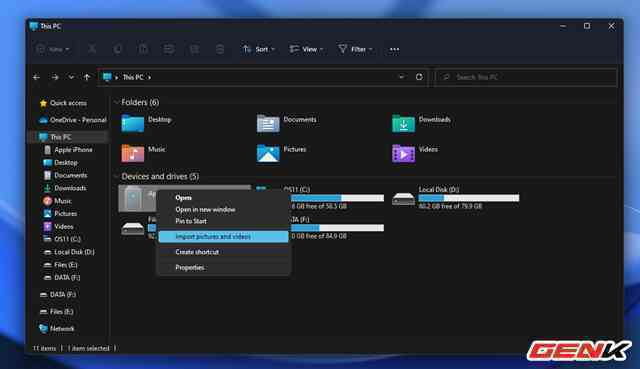The height and width of the screenshot is (369, 640).
Task: Go up one level arrow
Action: (87, 77)
